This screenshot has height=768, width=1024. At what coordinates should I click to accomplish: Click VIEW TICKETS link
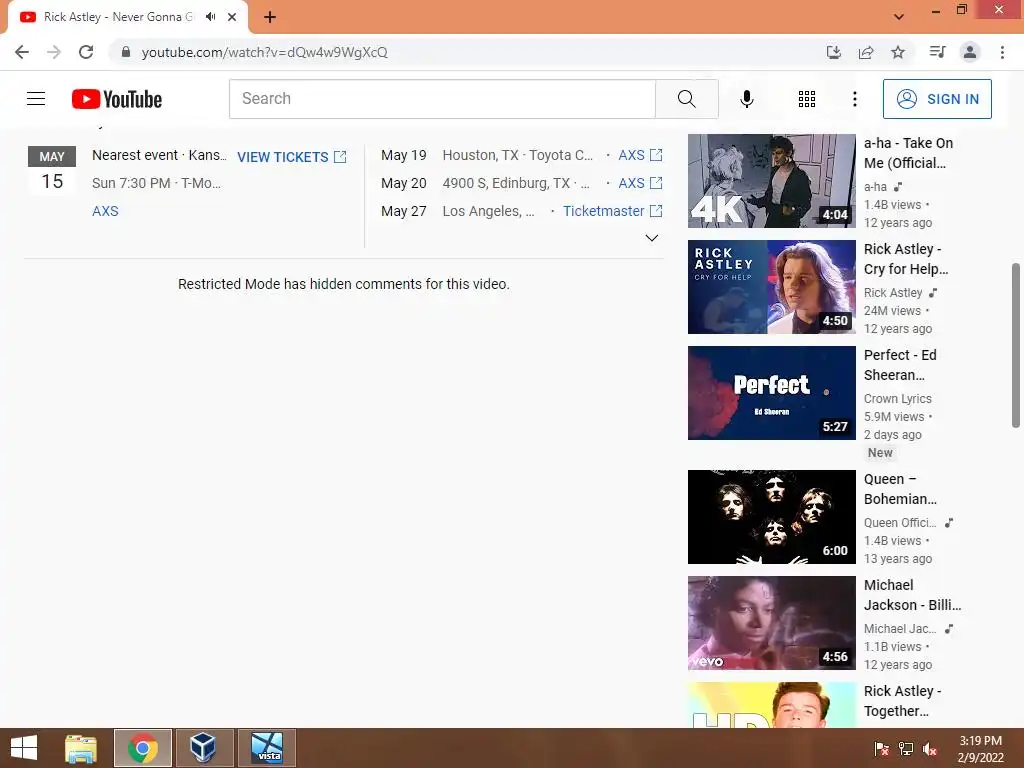coord(291,157)
